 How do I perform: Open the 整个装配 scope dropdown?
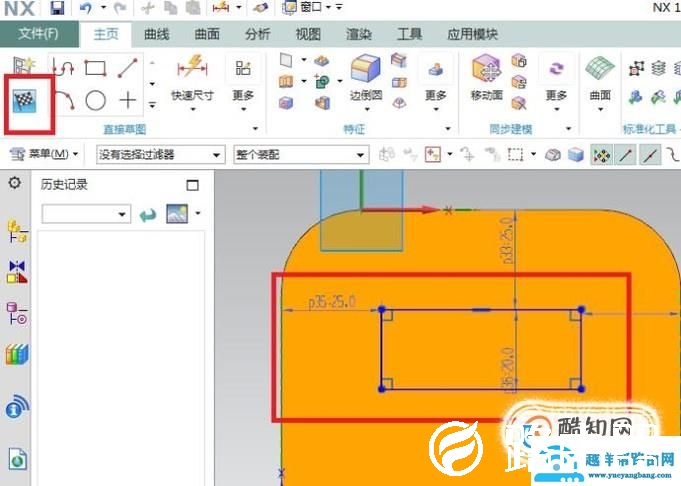point(301,155)
